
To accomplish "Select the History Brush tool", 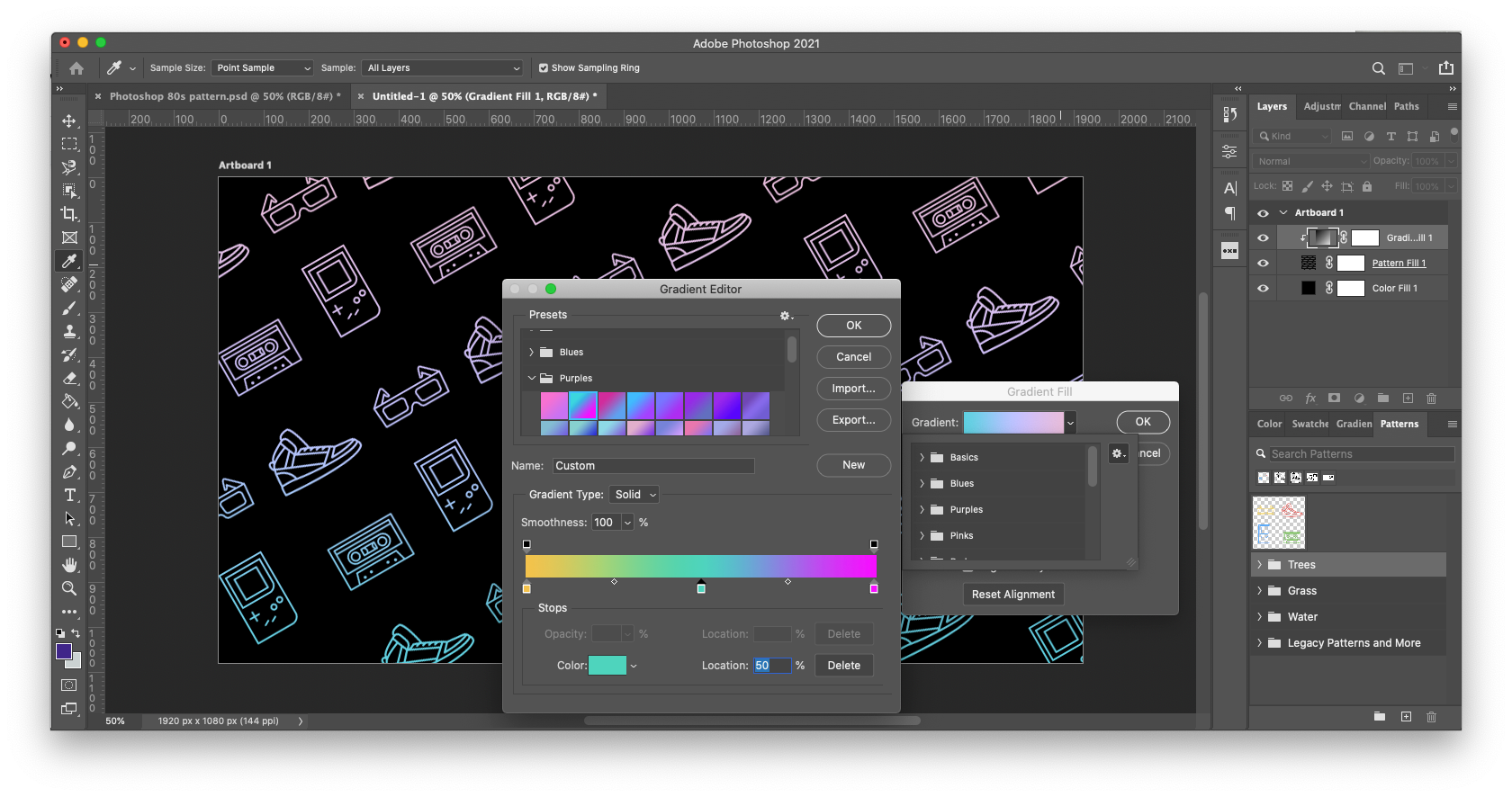I will [69, 354].
